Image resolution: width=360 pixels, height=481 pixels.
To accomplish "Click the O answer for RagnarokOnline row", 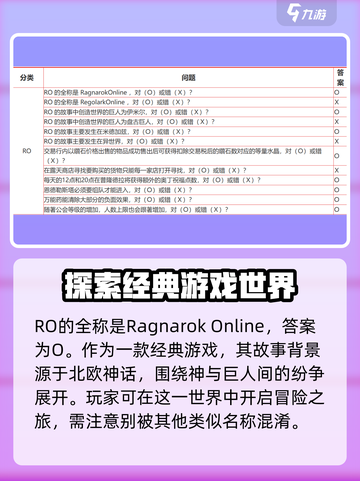I will [337, 92].
